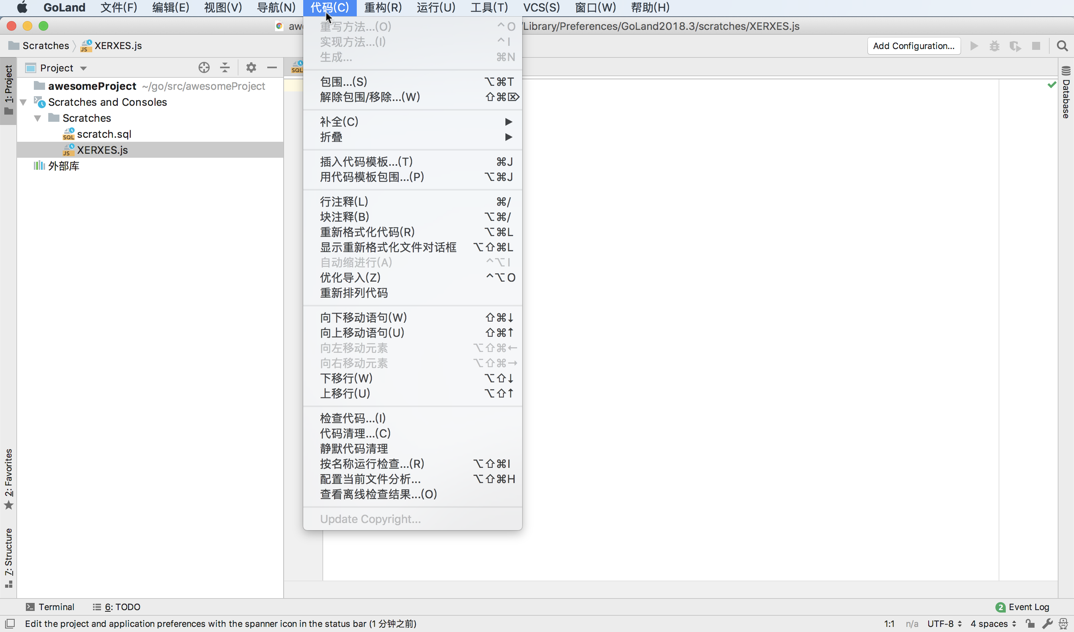The height and width of the screenshot is (632, 1074).
Task: Choose 用代码模板包围...(P) menu item
Action: tap(412, 177)
